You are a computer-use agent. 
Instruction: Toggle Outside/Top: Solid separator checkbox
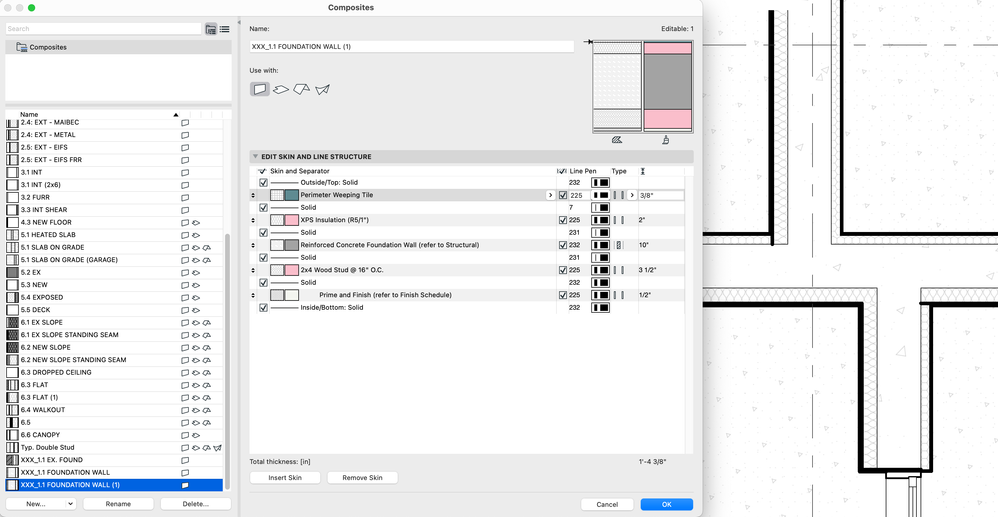(264, 183)
